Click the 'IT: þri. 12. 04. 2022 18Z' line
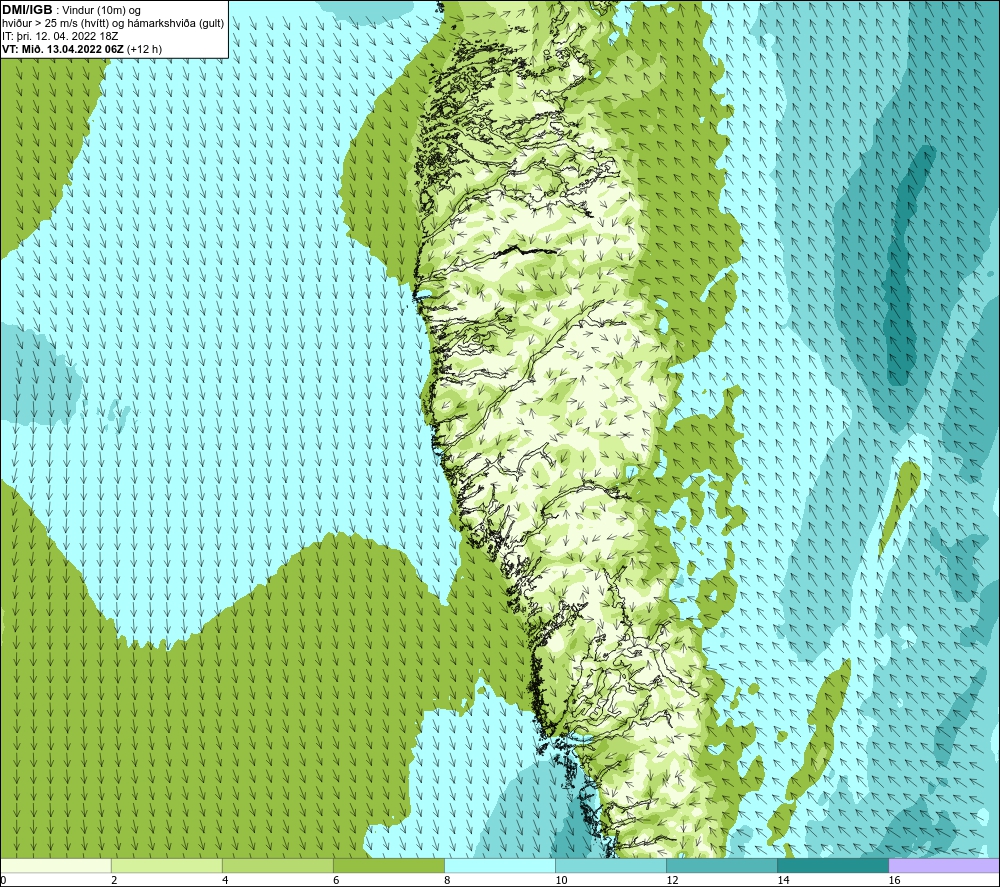Viewport: 1000px width, 887px height. tap(60, 36)
